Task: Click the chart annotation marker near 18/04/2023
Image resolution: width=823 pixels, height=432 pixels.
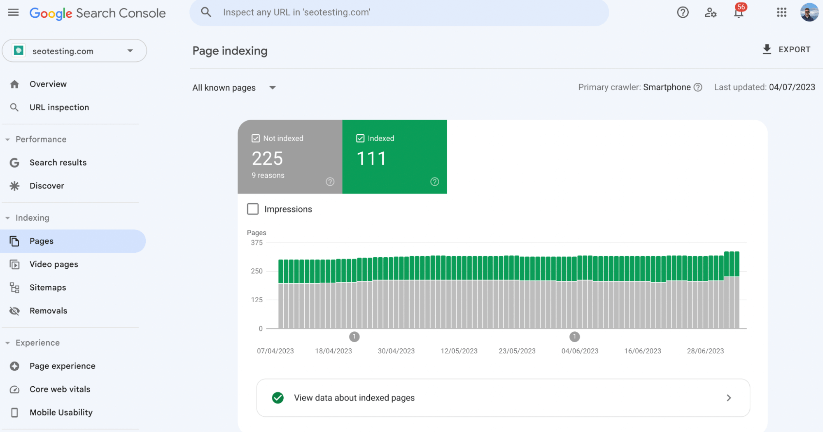Action: coord(354,337)
